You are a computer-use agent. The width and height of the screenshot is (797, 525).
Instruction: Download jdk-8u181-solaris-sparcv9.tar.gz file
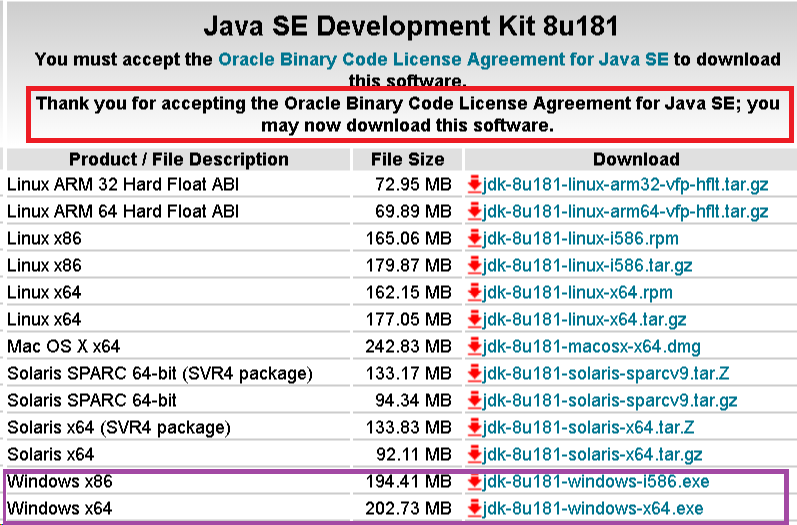pyautogui.click(x=610, y=400)
